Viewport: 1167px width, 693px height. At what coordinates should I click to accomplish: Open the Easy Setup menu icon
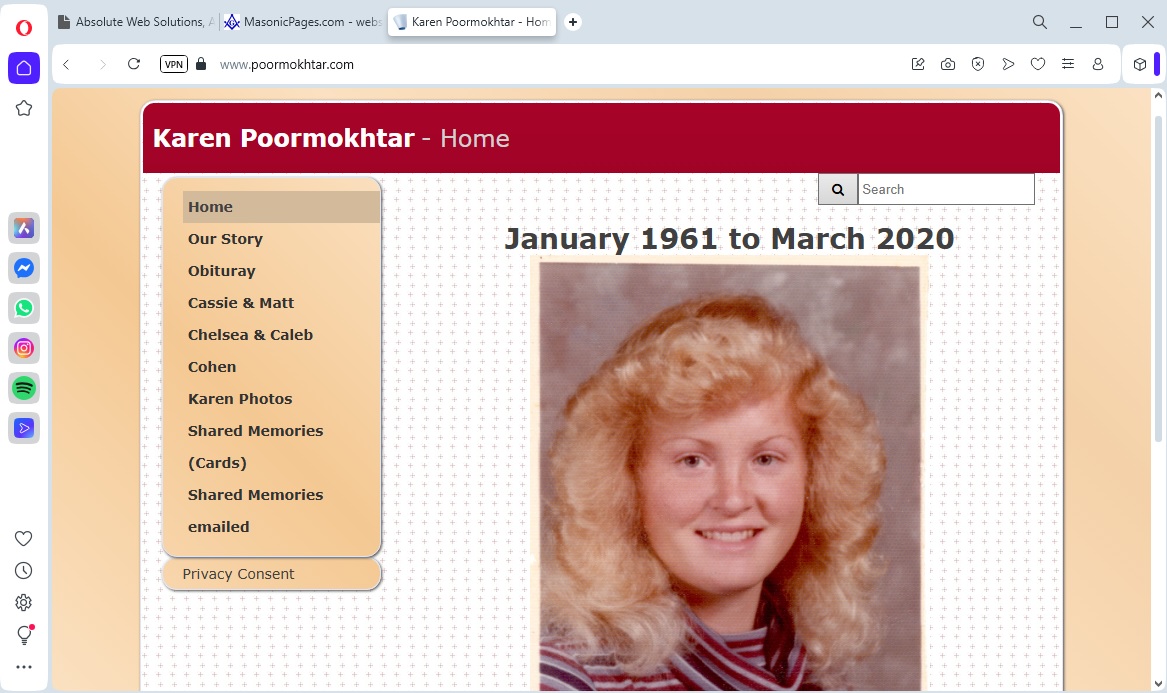(x=1068, y=64)
